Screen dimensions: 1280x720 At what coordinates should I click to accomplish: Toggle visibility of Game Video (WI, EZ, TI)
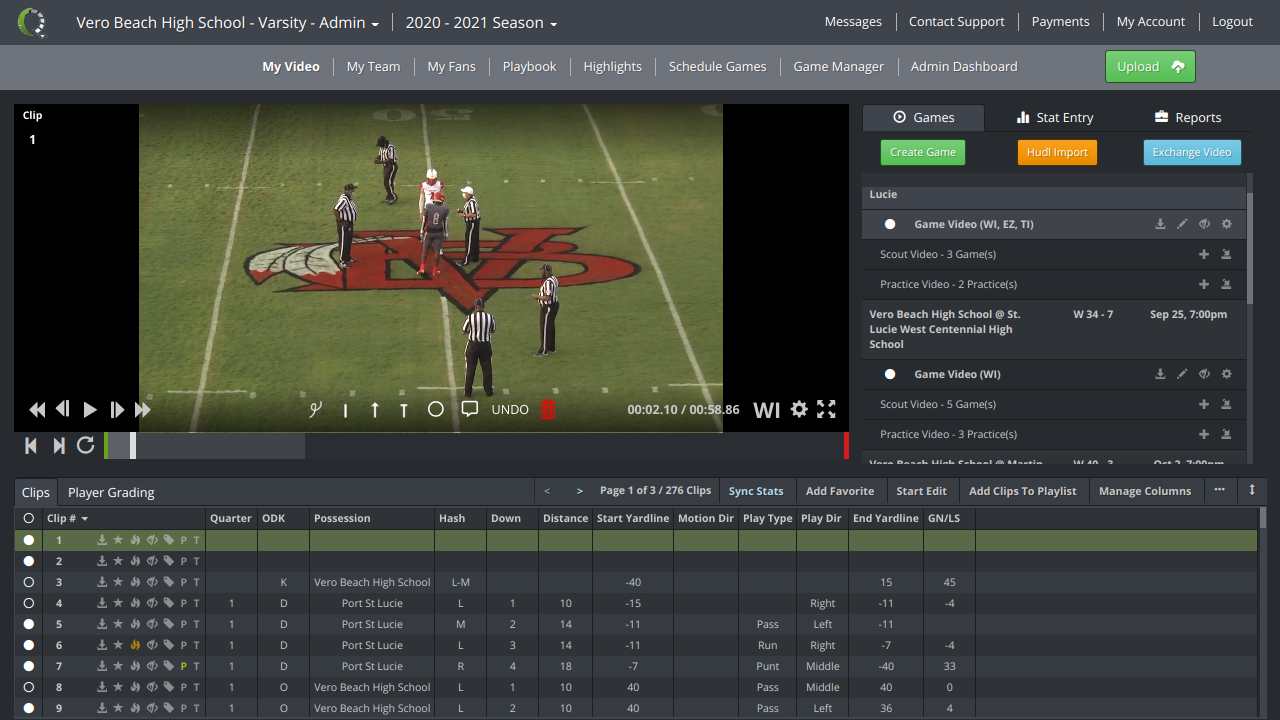pyautogui.click(x=1205, y=224)
